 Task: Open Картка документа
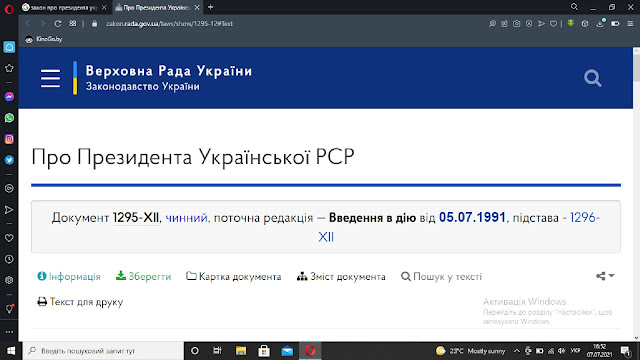pyautogui.click(x=233, y=276)
